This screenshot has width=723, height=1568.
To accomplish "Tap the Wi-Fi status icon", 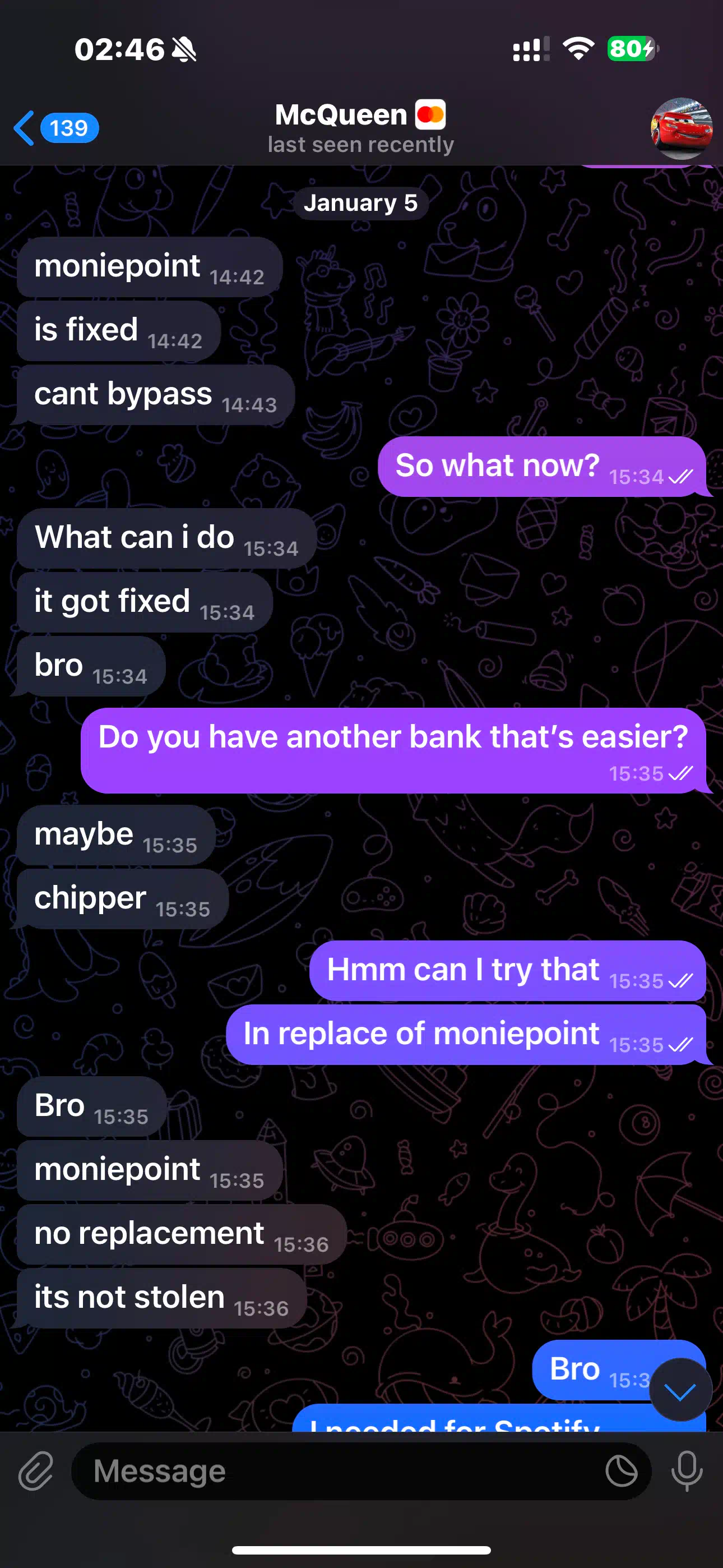I will 578,49.
